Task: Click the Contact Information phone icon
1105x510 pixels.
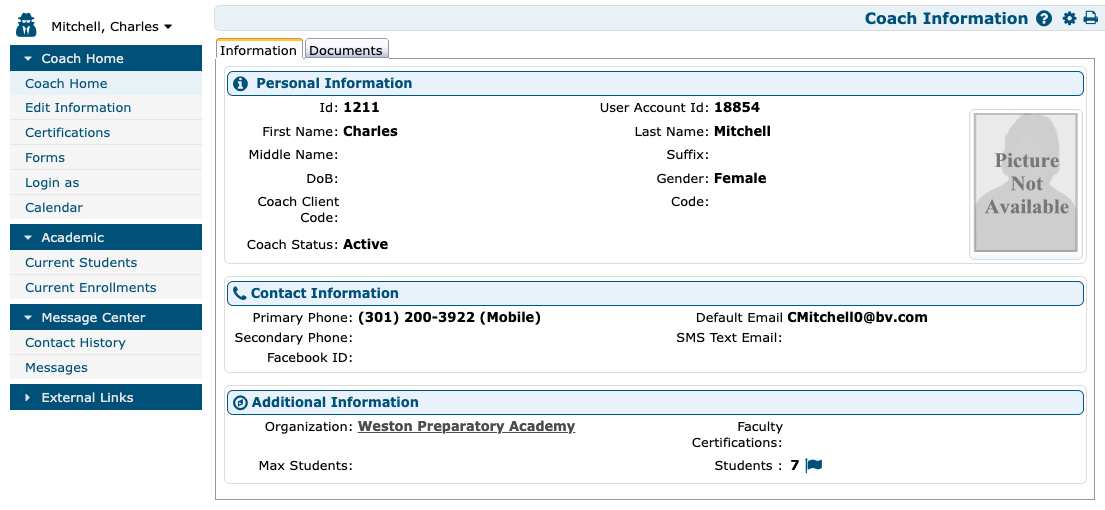Action: 239,294
